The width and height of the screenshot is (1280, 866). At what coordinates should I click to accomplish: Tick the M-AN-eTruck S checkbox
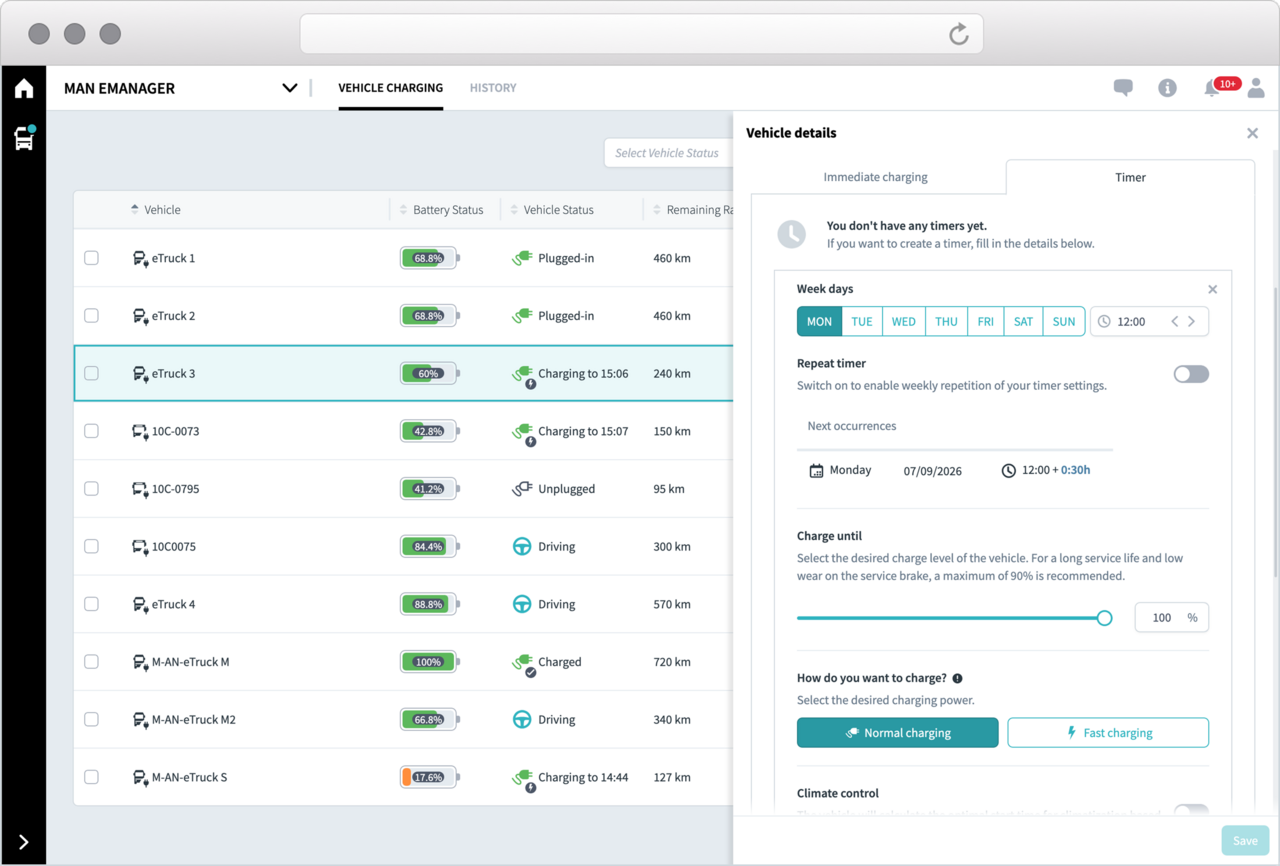click(x=92, y=777)
